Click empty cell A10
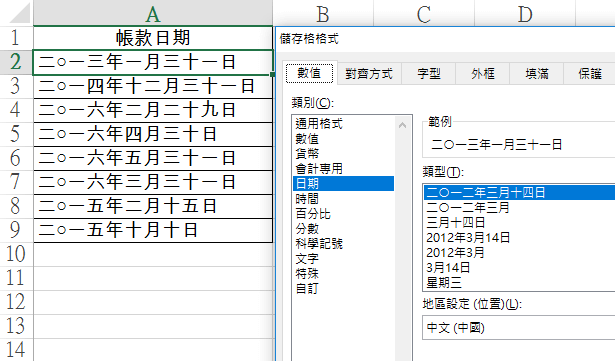Viewport: 615px width, 361px height. tap(153, 254)
